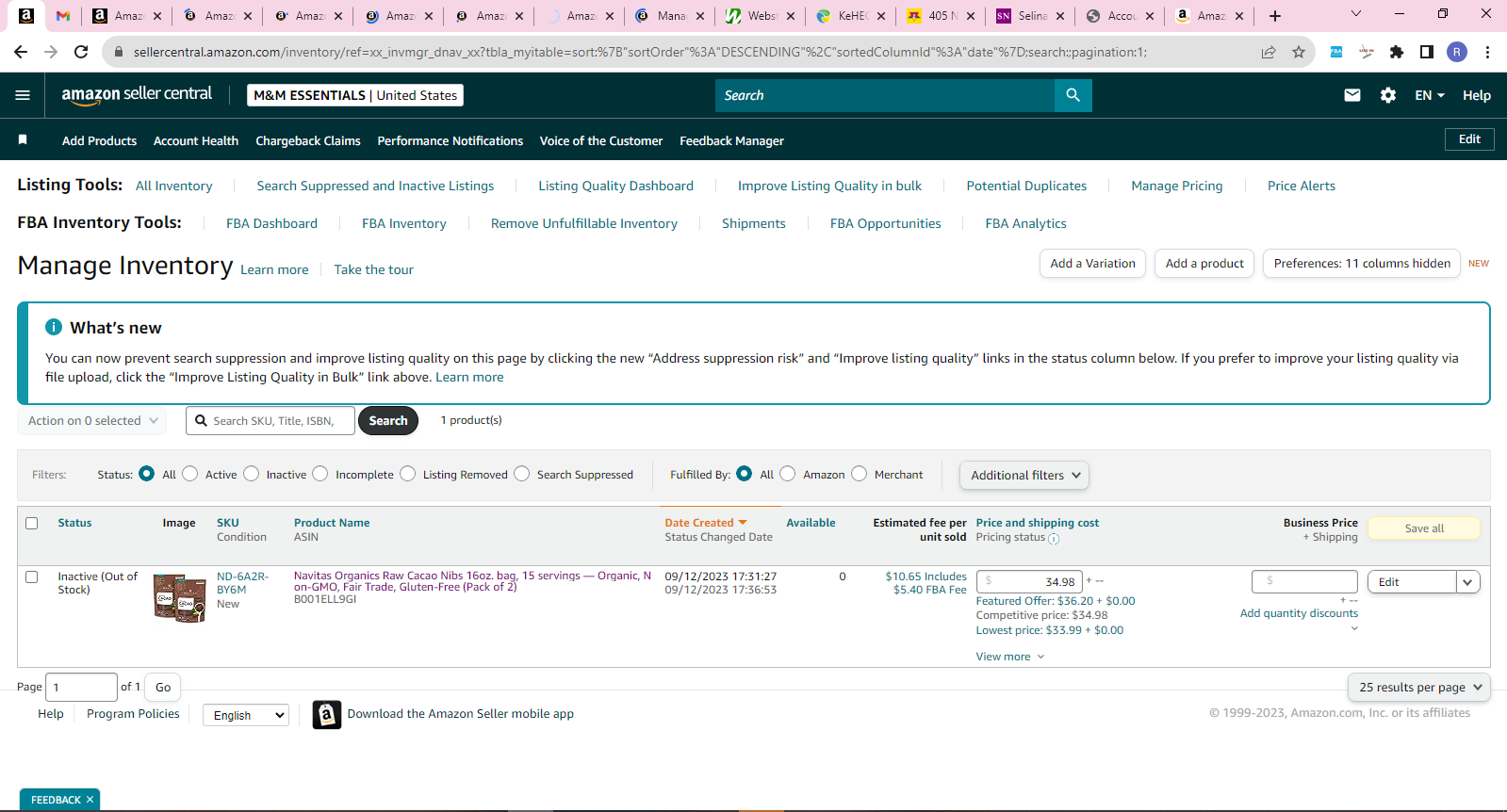Image resolution: width=1507 pixels, height=812 pixels.
Task: Open Account Health in navigation bar
Action: point(196,141)
